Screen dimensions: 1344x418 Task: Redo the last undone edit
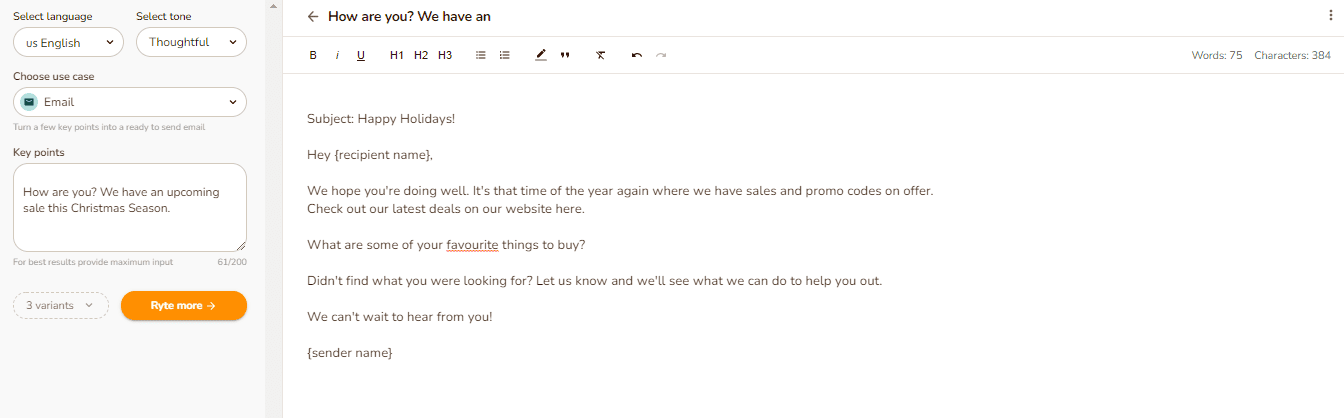pos(661,55)
